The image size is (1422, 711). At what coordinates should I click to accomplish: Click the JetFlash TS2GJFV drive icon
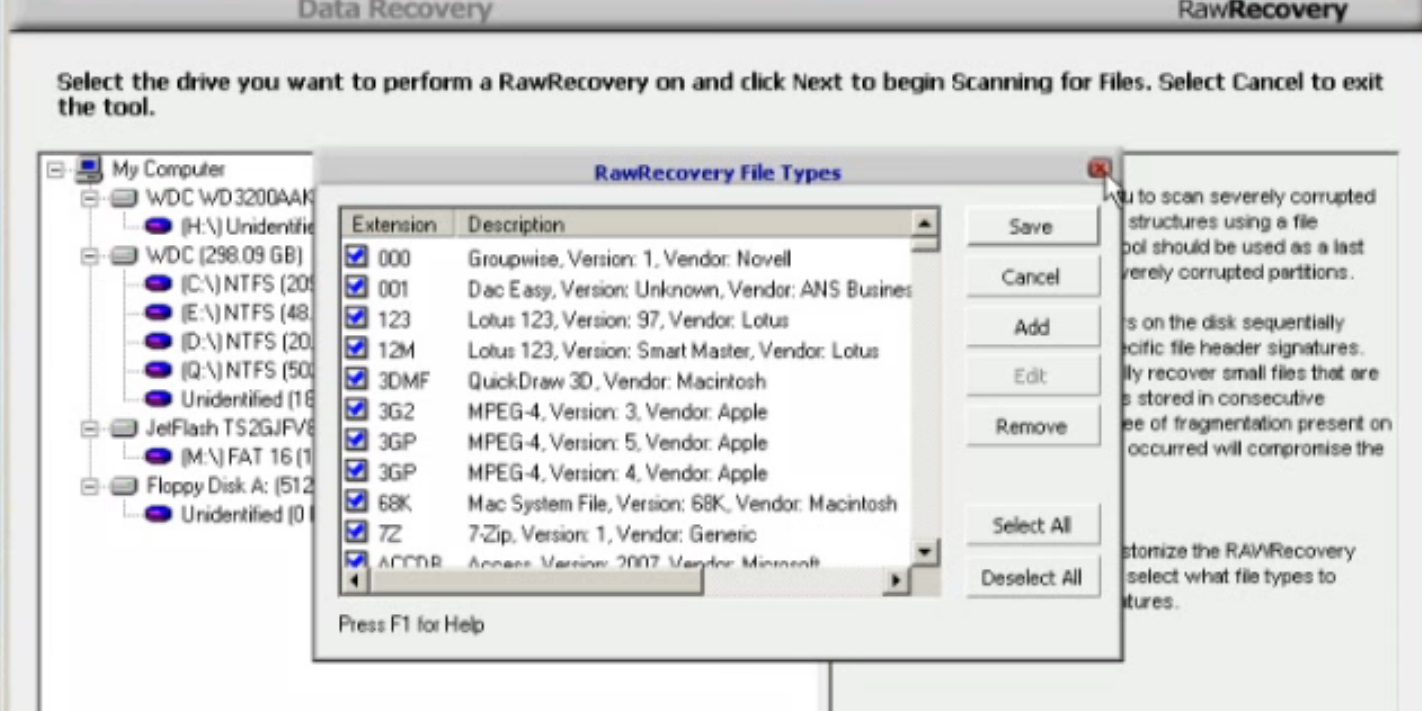point(124,428)
